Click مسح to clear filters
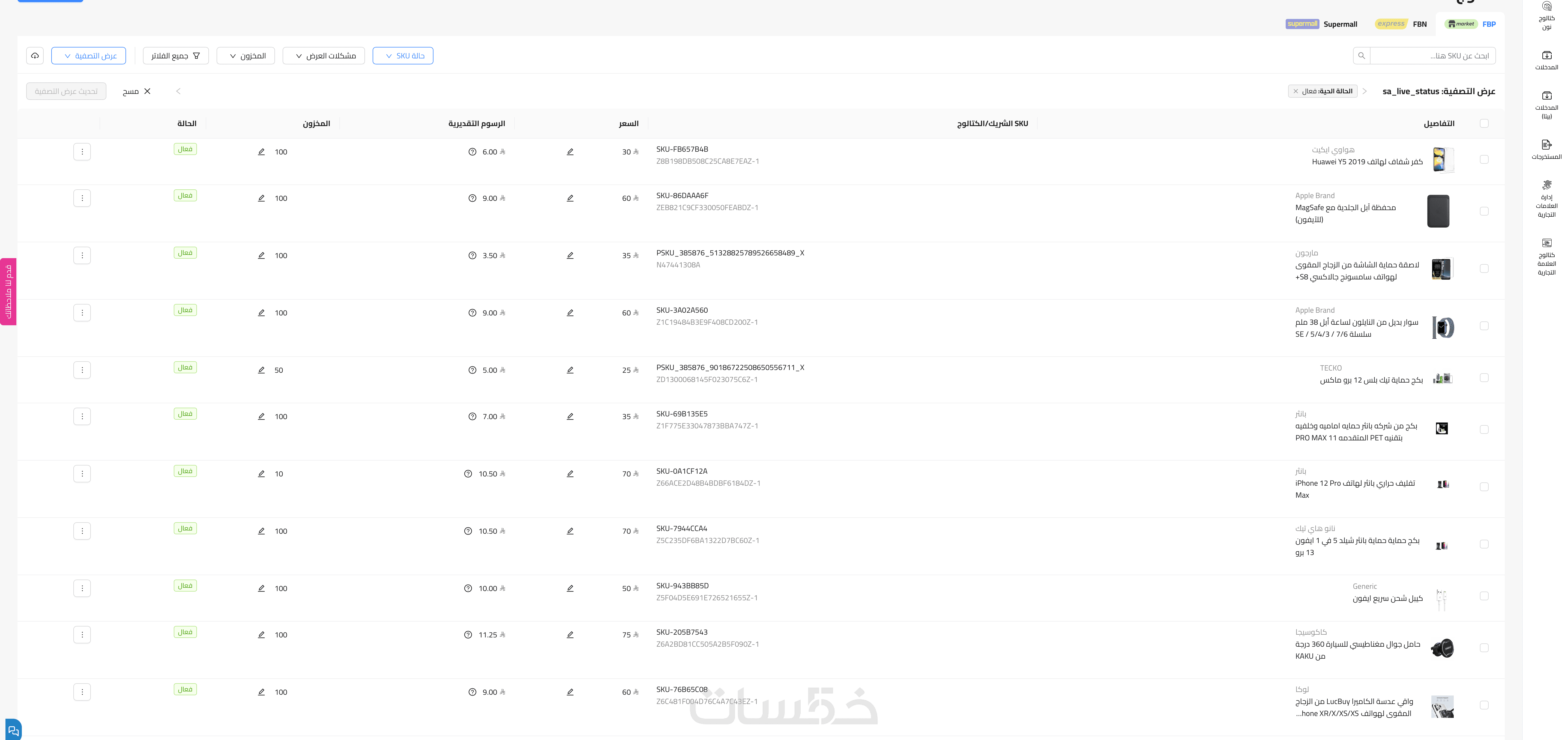 [x=137, y=91]
